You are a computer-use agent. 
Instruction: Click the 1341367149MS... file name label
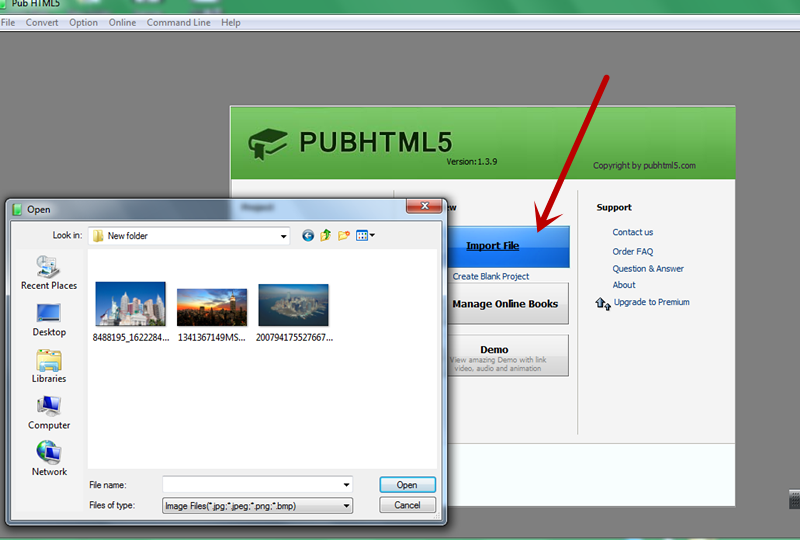pyautogui.click(x=212, y=337)
